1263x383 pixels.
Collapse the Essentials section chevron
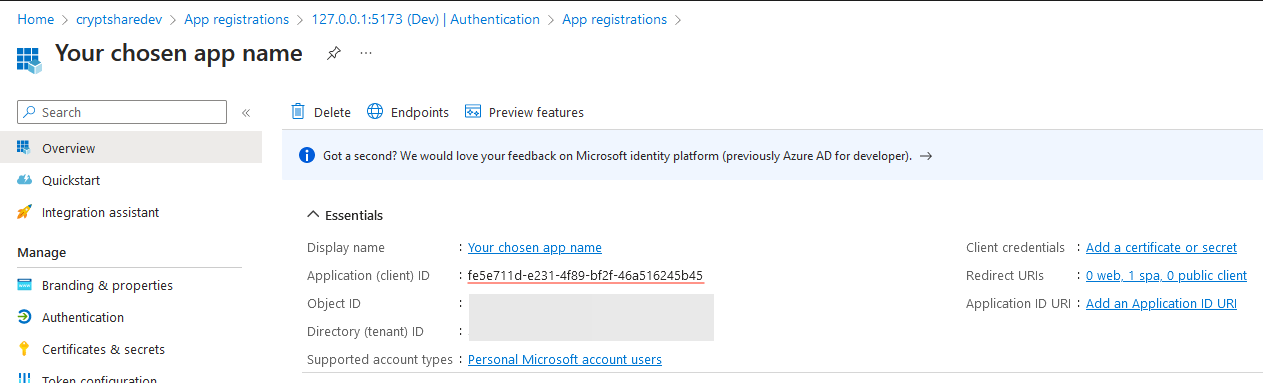(x=313, y=215)
